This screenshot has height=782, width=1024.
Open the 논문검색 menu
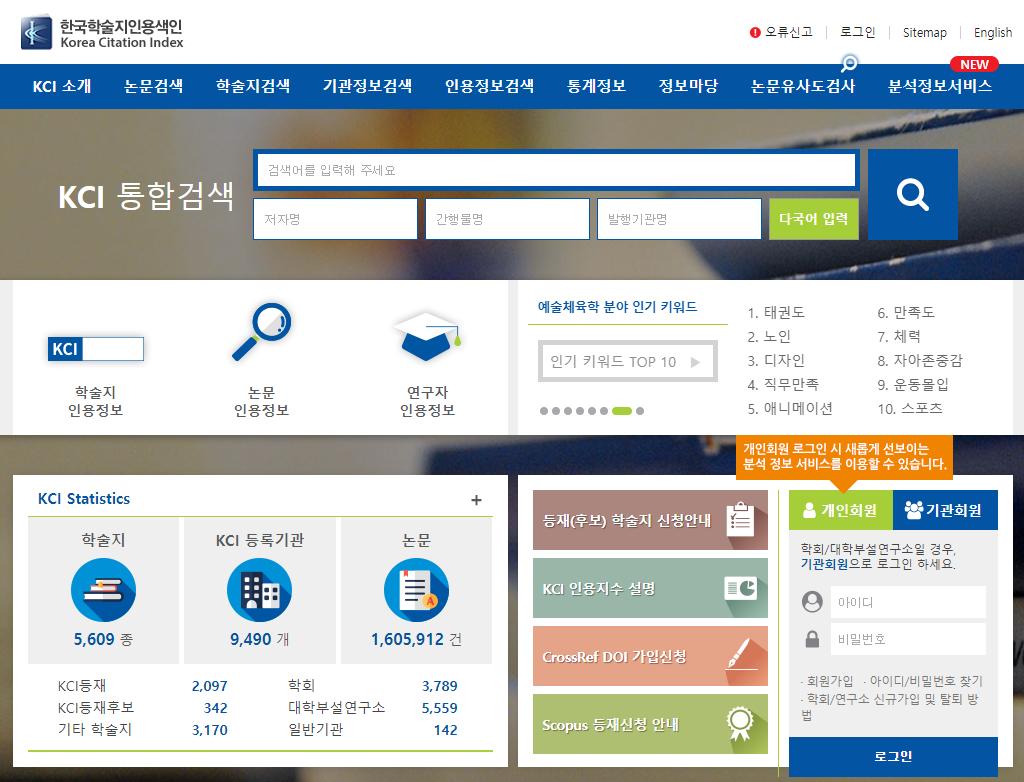click(x=152, y=86)
